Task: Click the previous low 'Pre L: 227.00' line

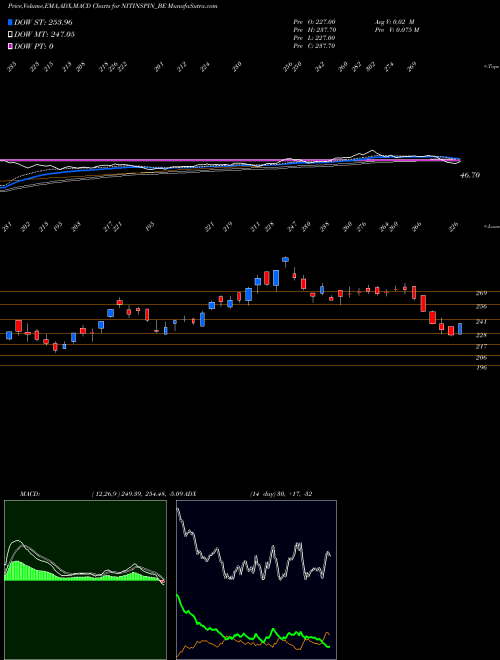Action: tap(314, 38)
